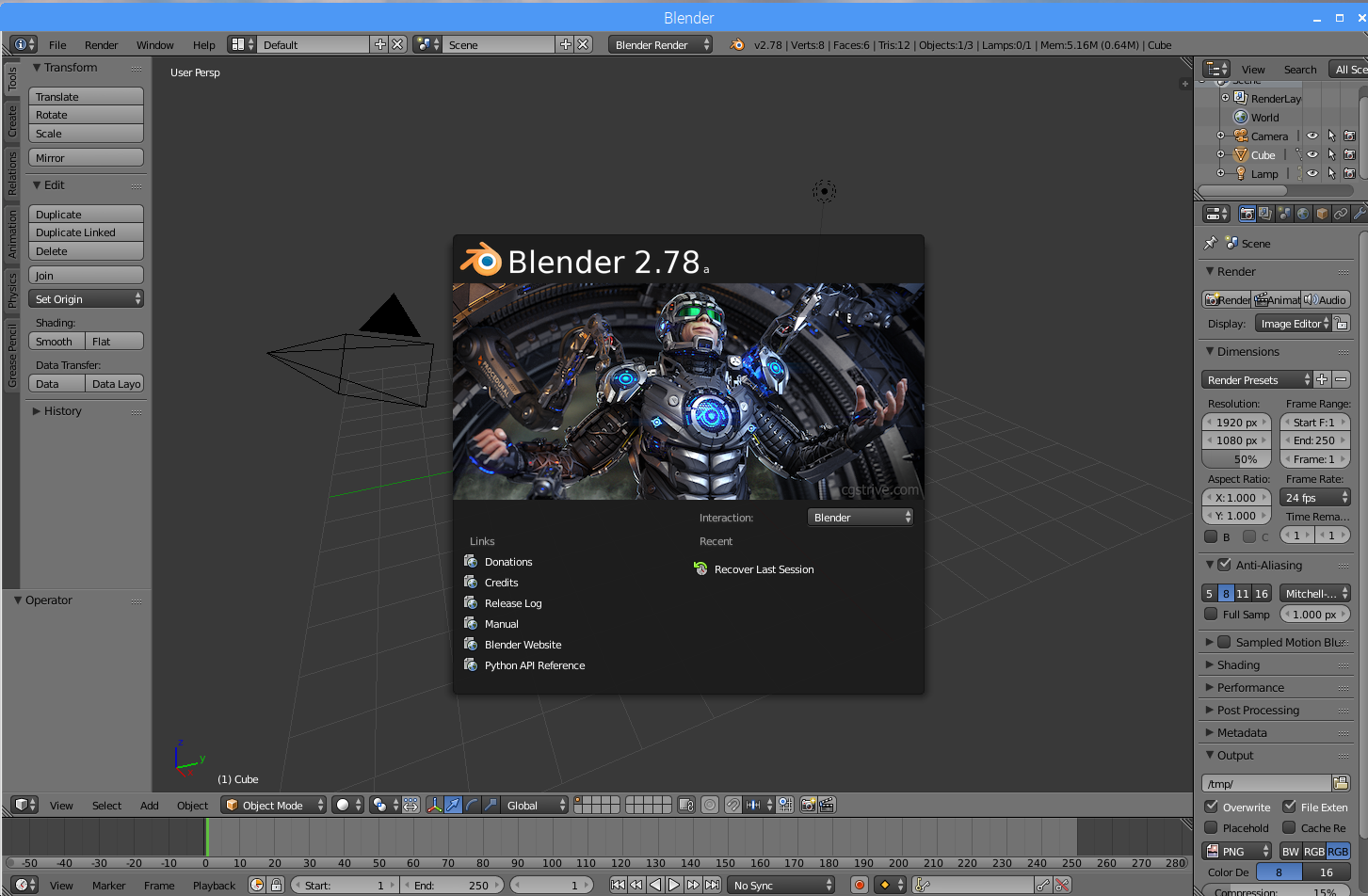1368x896 pixels.
Task: Open the Interaction preset dropdown
Action: tap(861, 517)
